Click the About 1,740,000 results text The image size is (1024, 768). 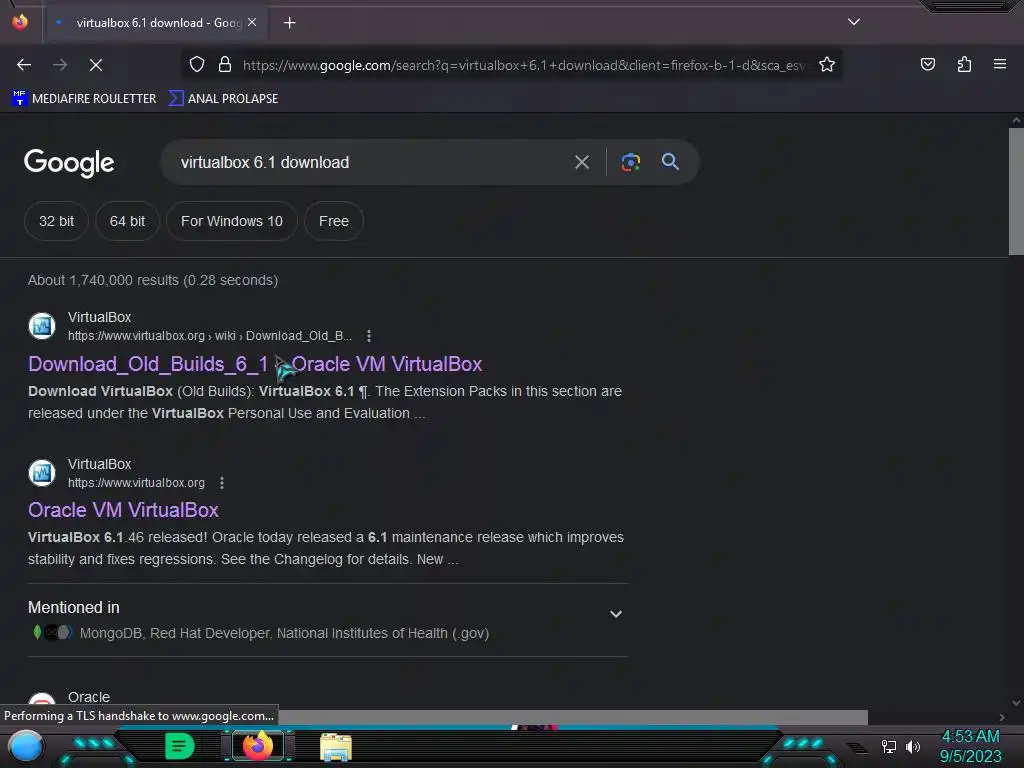[153, 280]
